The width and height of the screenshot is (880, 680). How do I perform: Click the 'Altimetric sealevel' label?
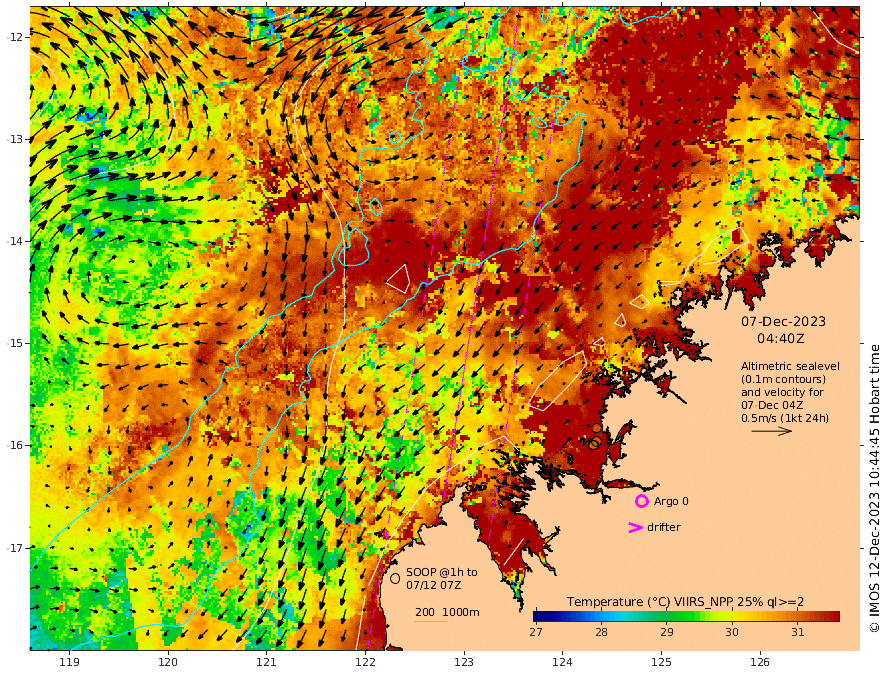click(x=790, y=366)
